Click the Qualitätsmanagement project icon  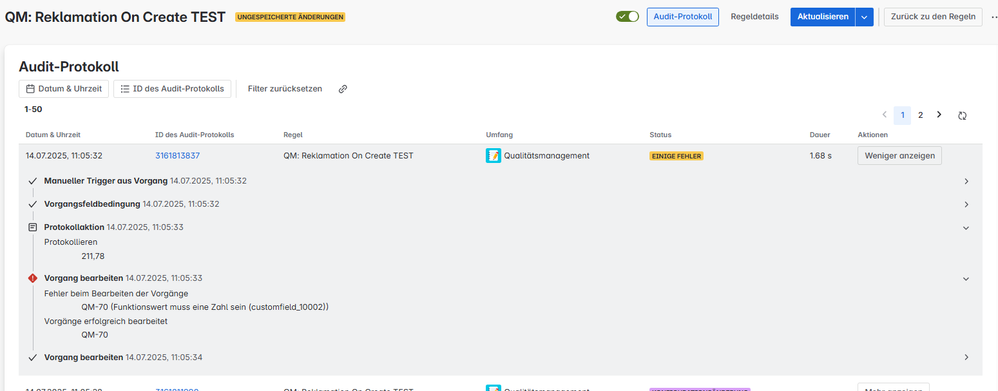pyautogui.click(x=493, y=155)
